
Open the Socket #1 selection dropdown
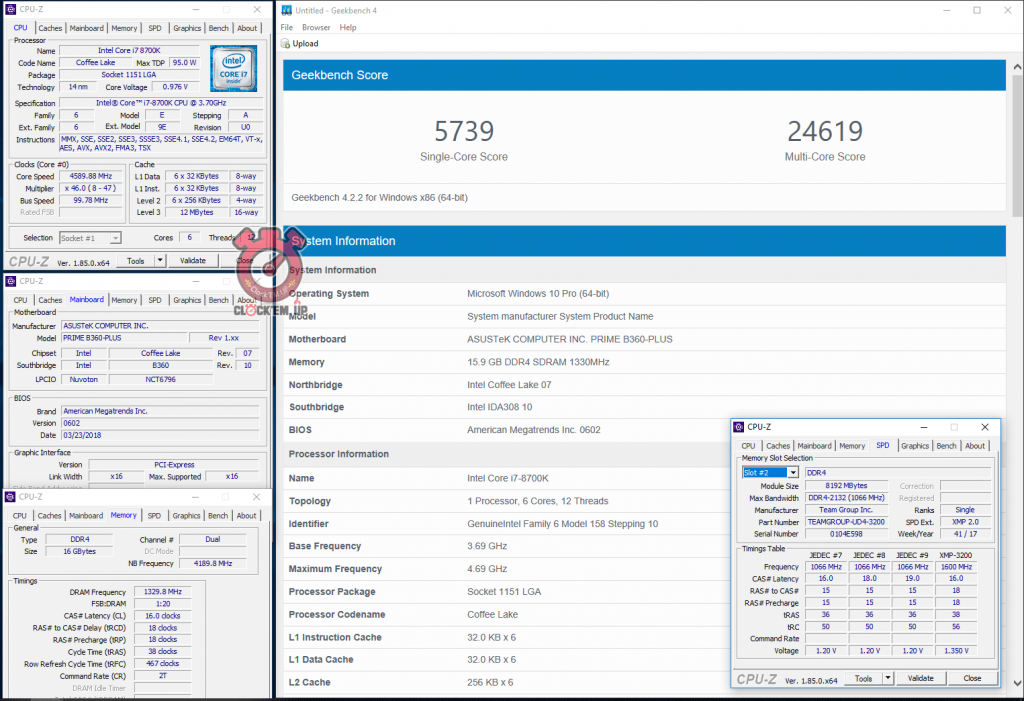(116, 238)
